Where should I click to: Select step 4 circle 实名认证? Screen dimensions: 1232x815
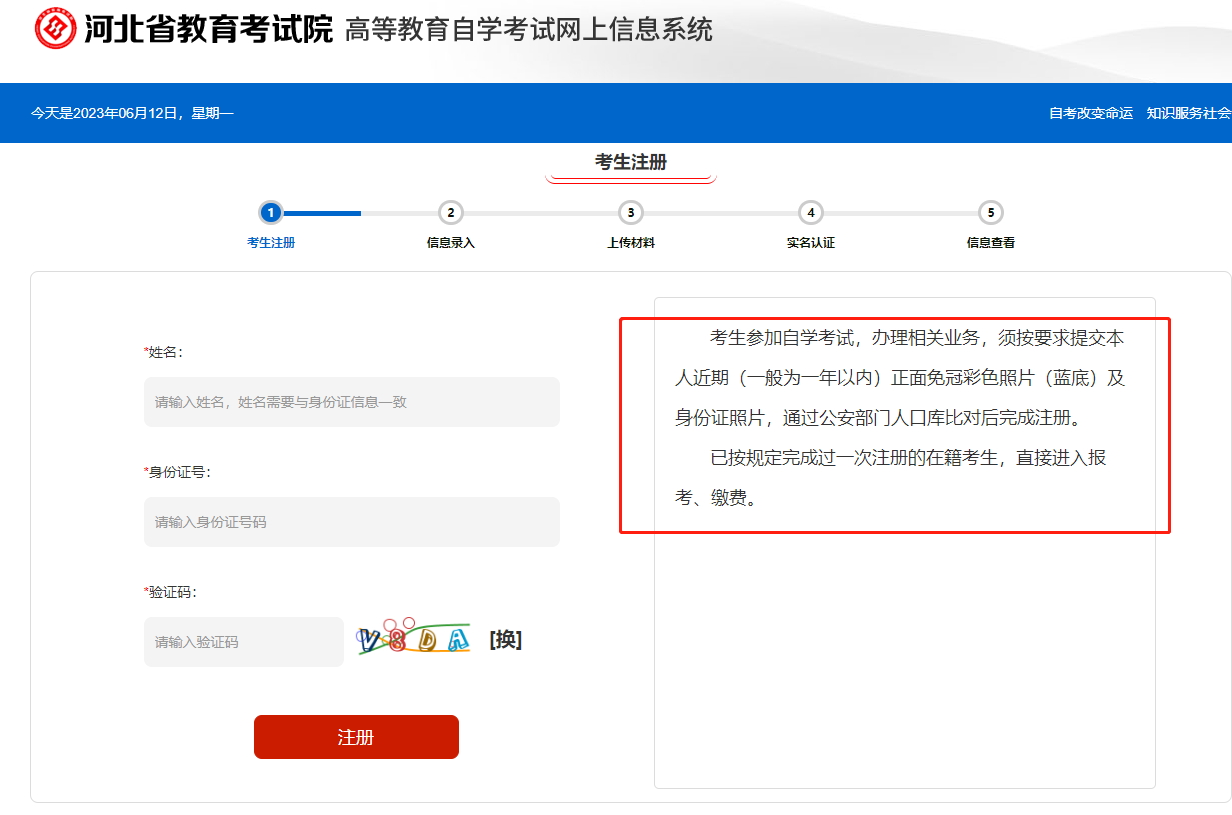pyautogui.click(x=810, y=212)
